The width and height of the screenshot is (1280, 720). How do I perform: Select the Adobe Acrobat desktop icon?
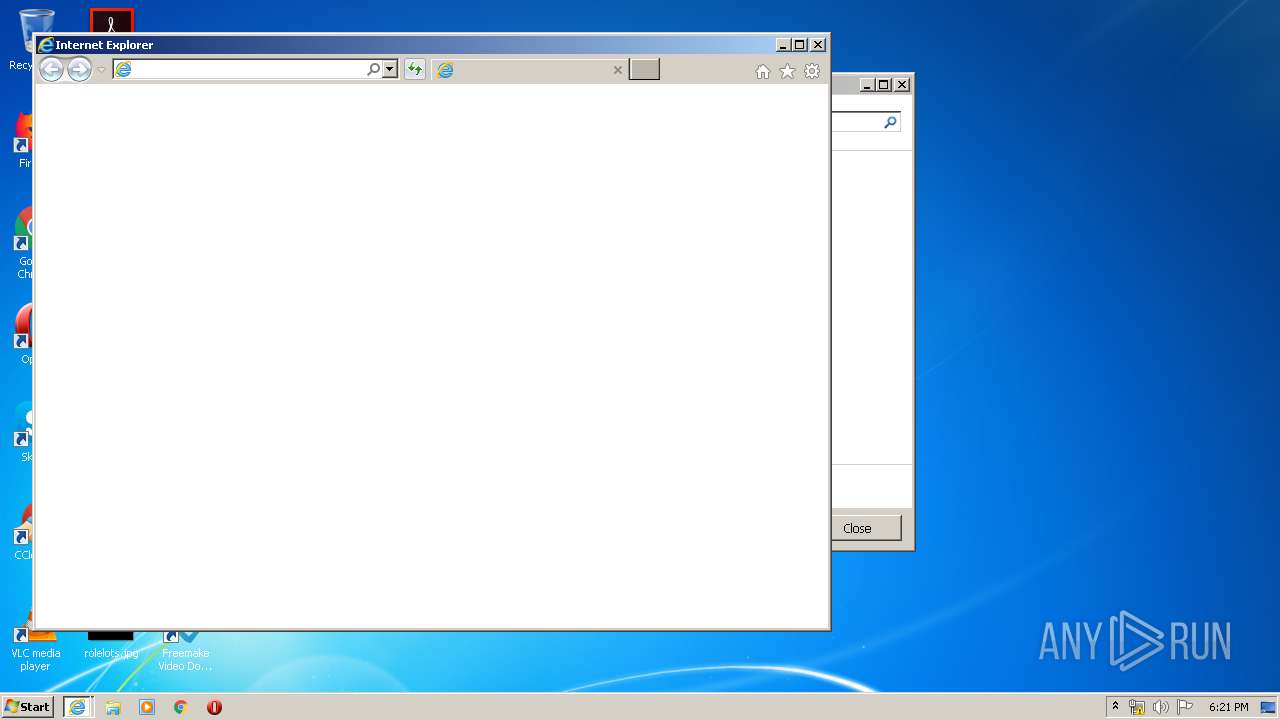pos(111,20)
